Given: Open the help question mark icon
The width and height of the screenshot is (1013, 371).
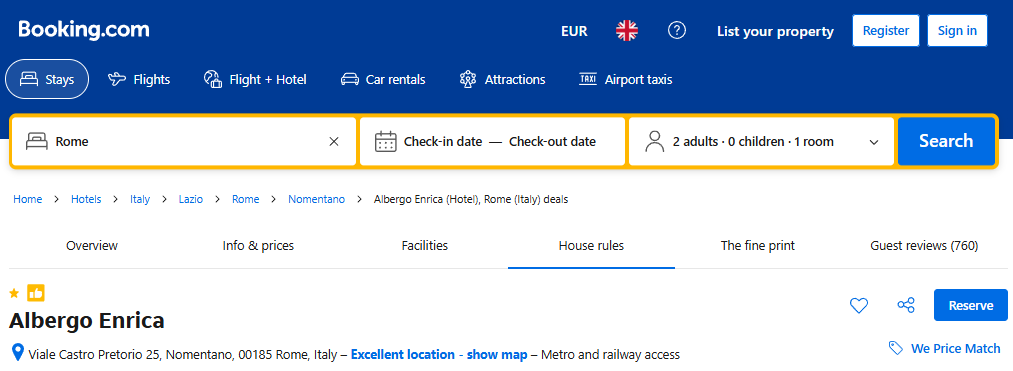Looking at the screenshot, I should point(676,30).
